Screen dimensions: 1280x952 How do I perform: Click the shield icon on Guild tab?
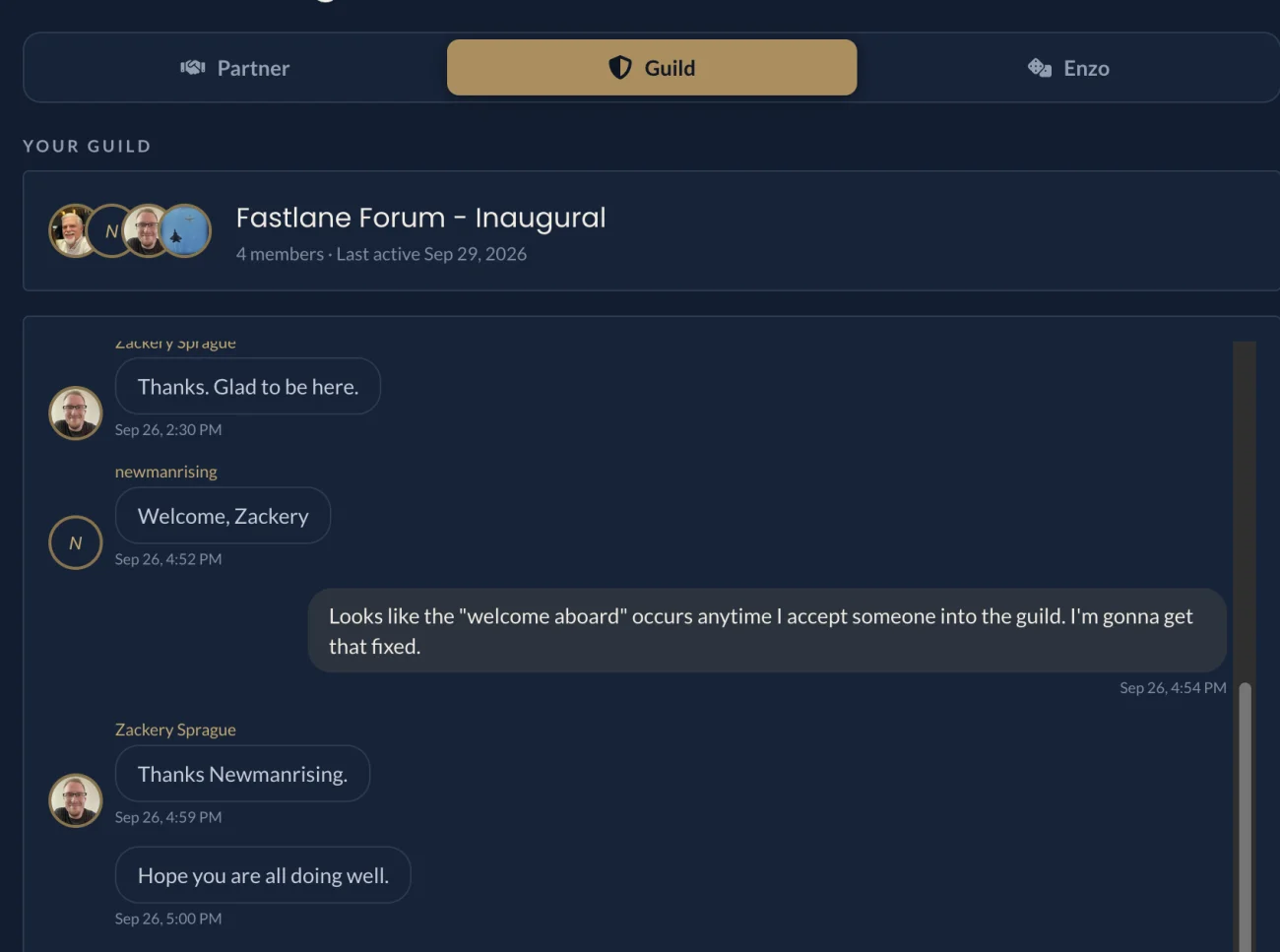pos(620,68)
